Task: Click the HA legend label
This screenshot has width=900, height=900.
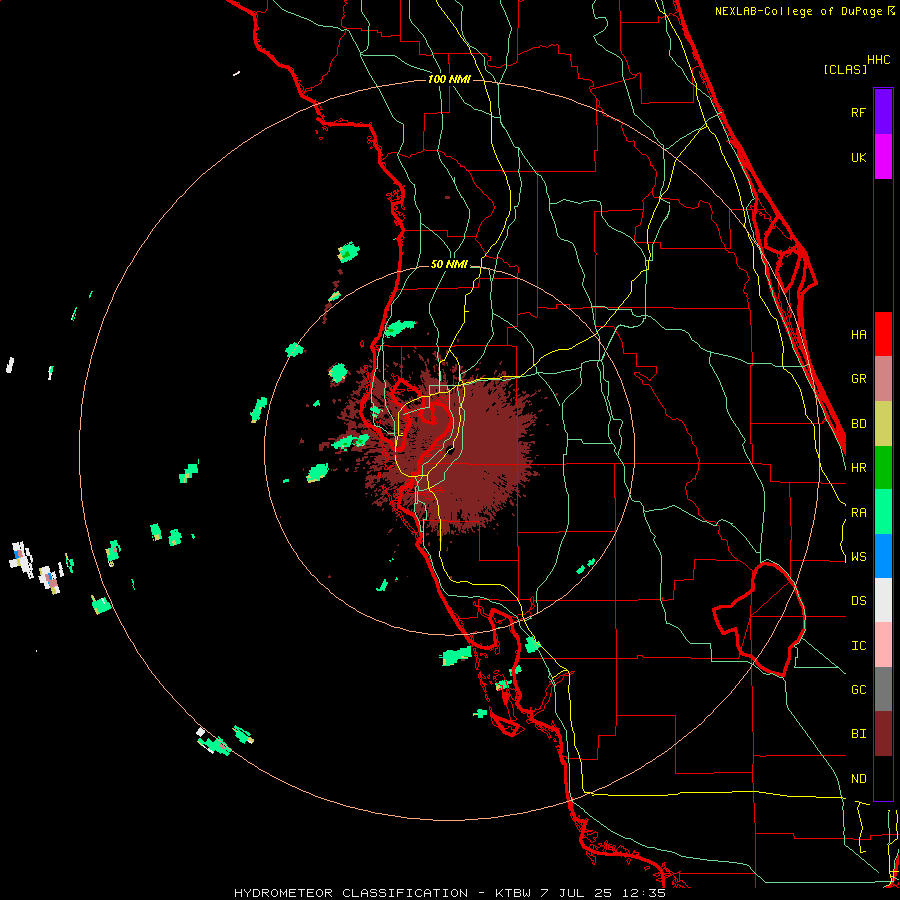Action: pos(858,334)
